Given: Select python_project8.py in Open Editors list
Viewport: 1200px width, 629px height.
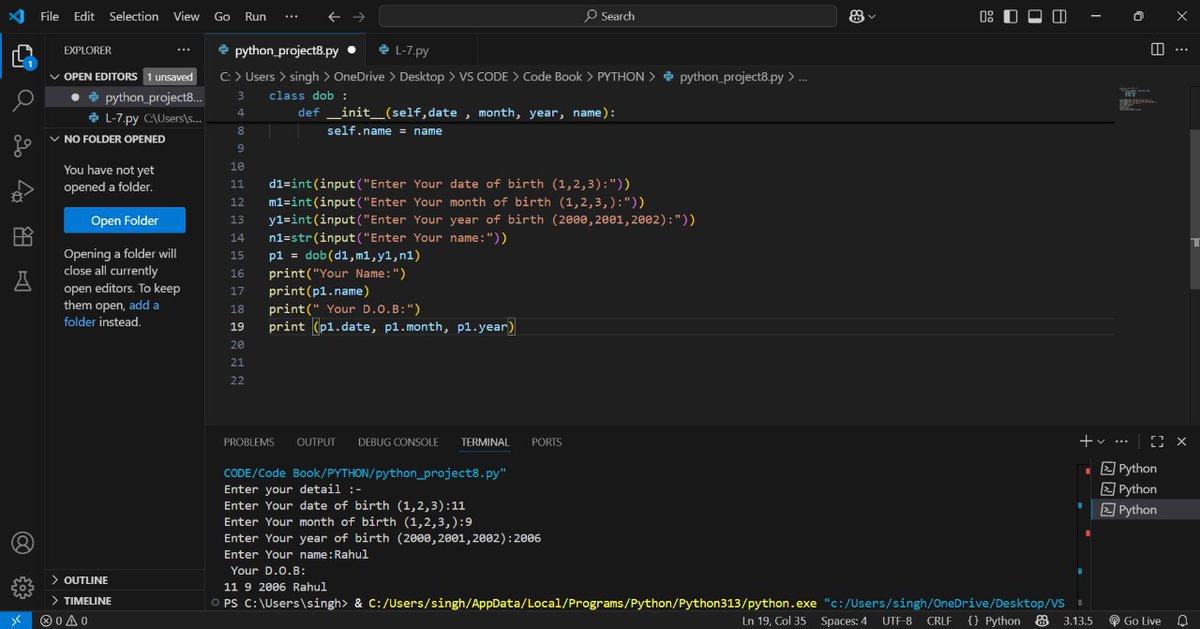Looking at the screenshot, I should click(x=125, y=97).
